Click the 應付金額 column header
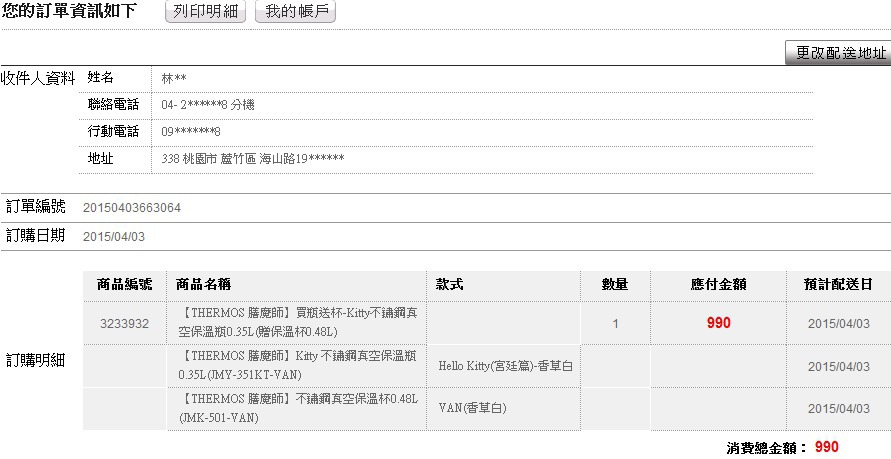The height and width of the screenshot is (459, 891). point(718,285)
